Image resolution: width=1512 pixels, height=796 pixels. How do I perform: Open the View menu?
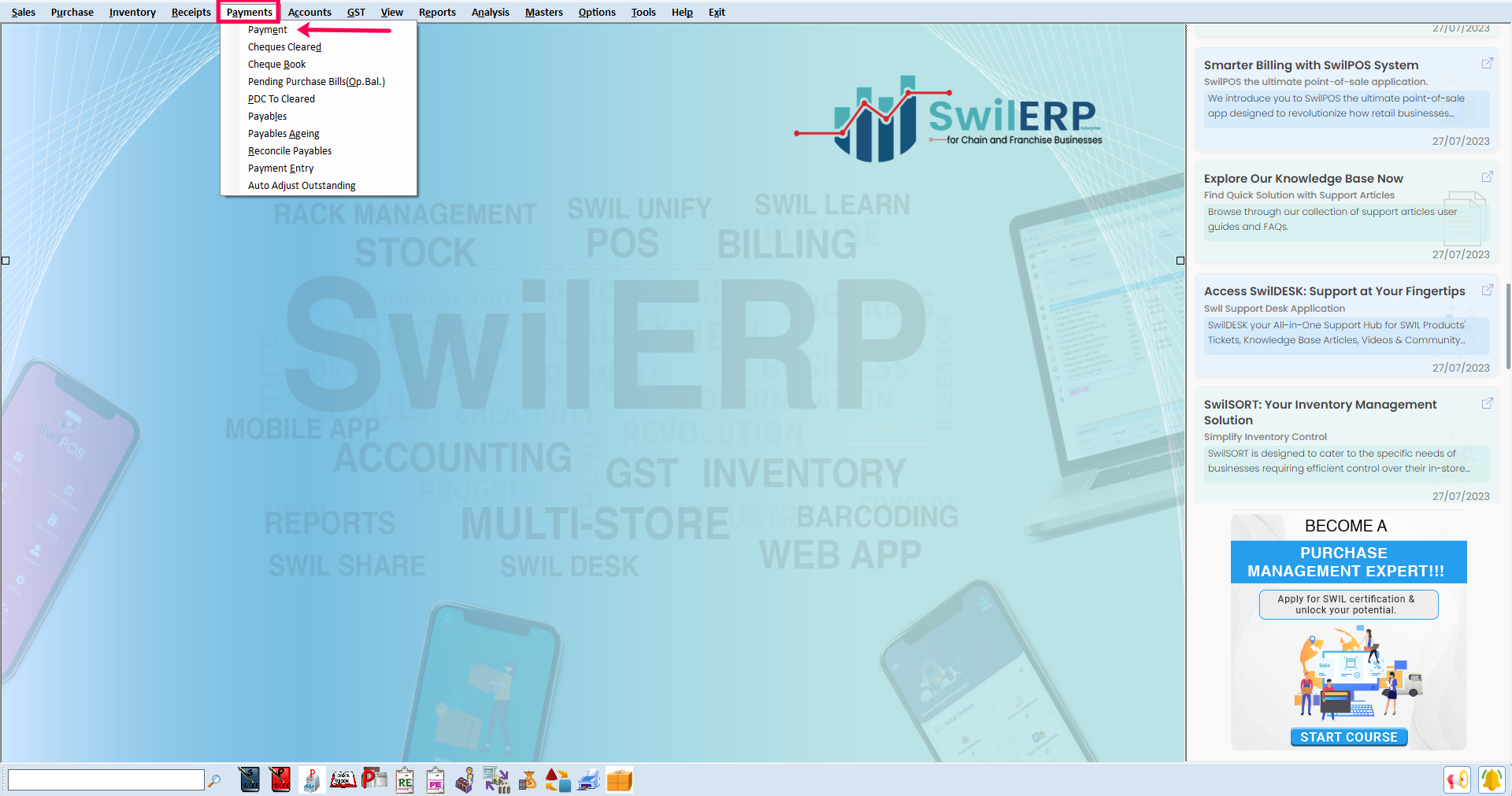(x=392, y=12)
